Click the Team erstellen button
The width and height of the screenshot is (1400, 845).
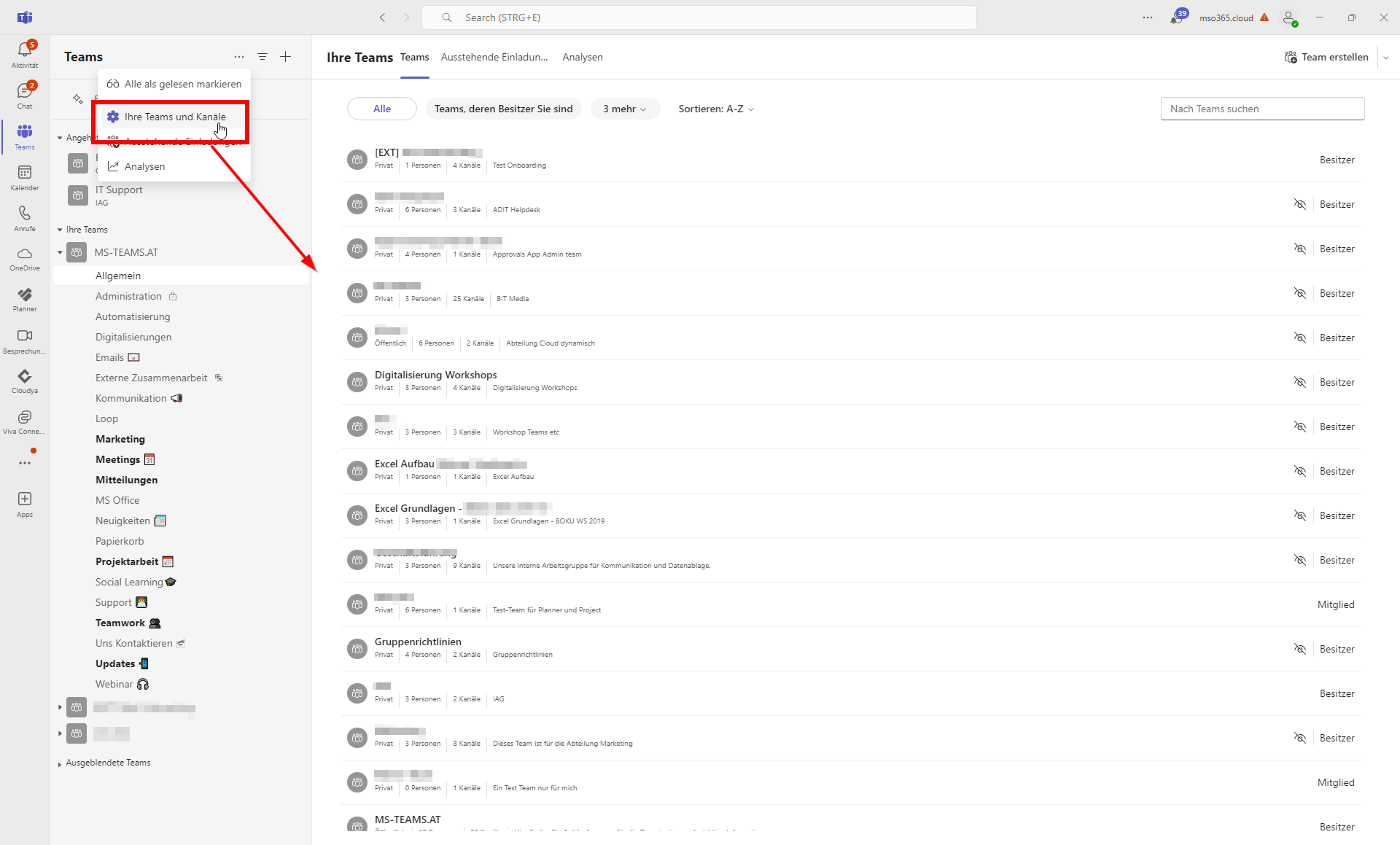(x=1326, y=57)
